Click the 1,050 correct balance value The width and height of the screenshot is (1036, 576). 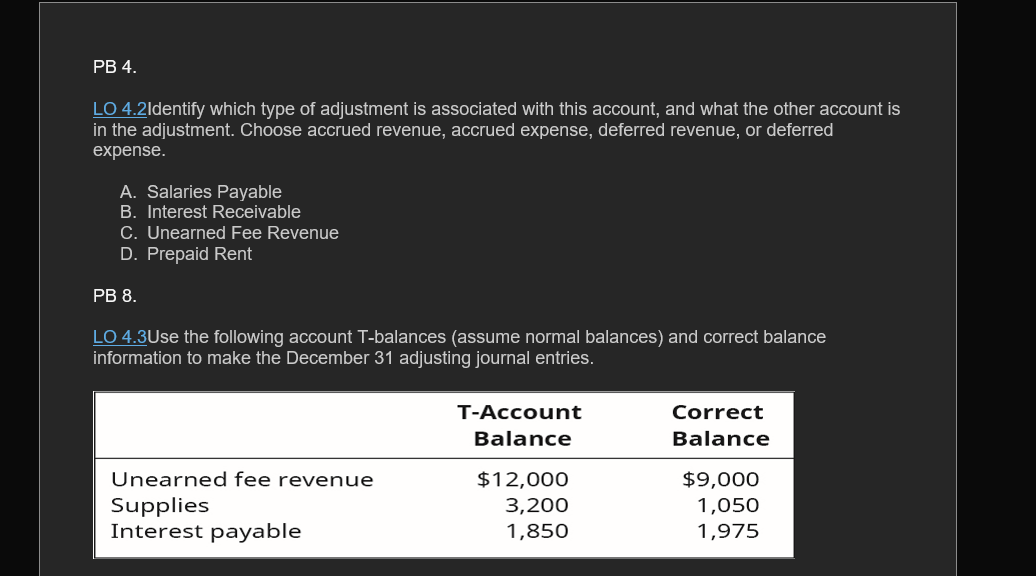[x=728, y=506]
